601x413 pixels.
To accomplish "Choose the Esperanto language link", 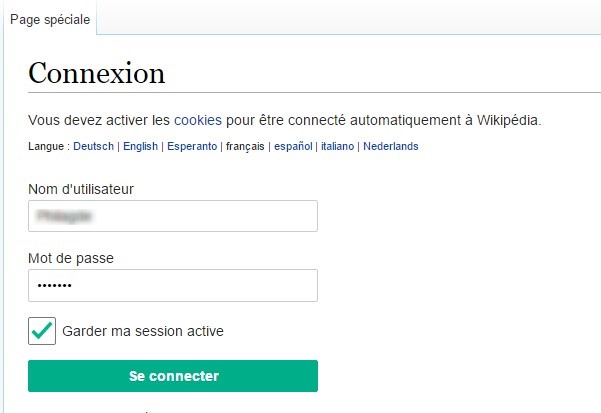I will [192, 146].
